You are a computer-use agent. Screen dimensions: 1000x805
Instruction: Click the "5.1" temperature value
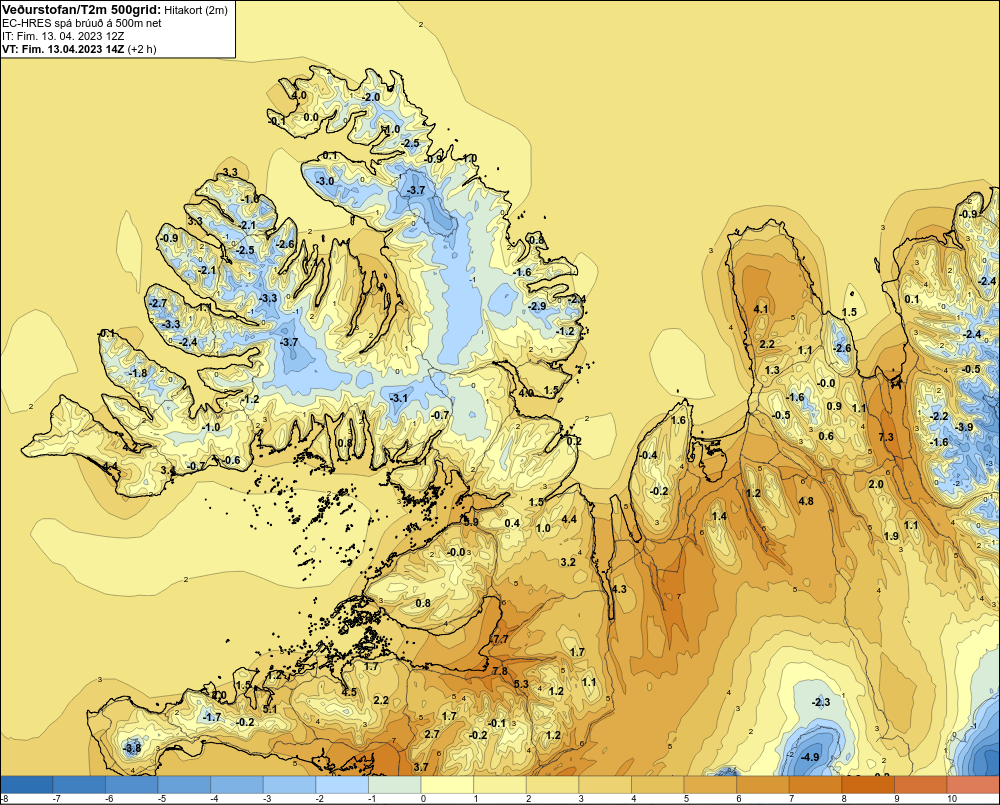[x=270, y=709]
